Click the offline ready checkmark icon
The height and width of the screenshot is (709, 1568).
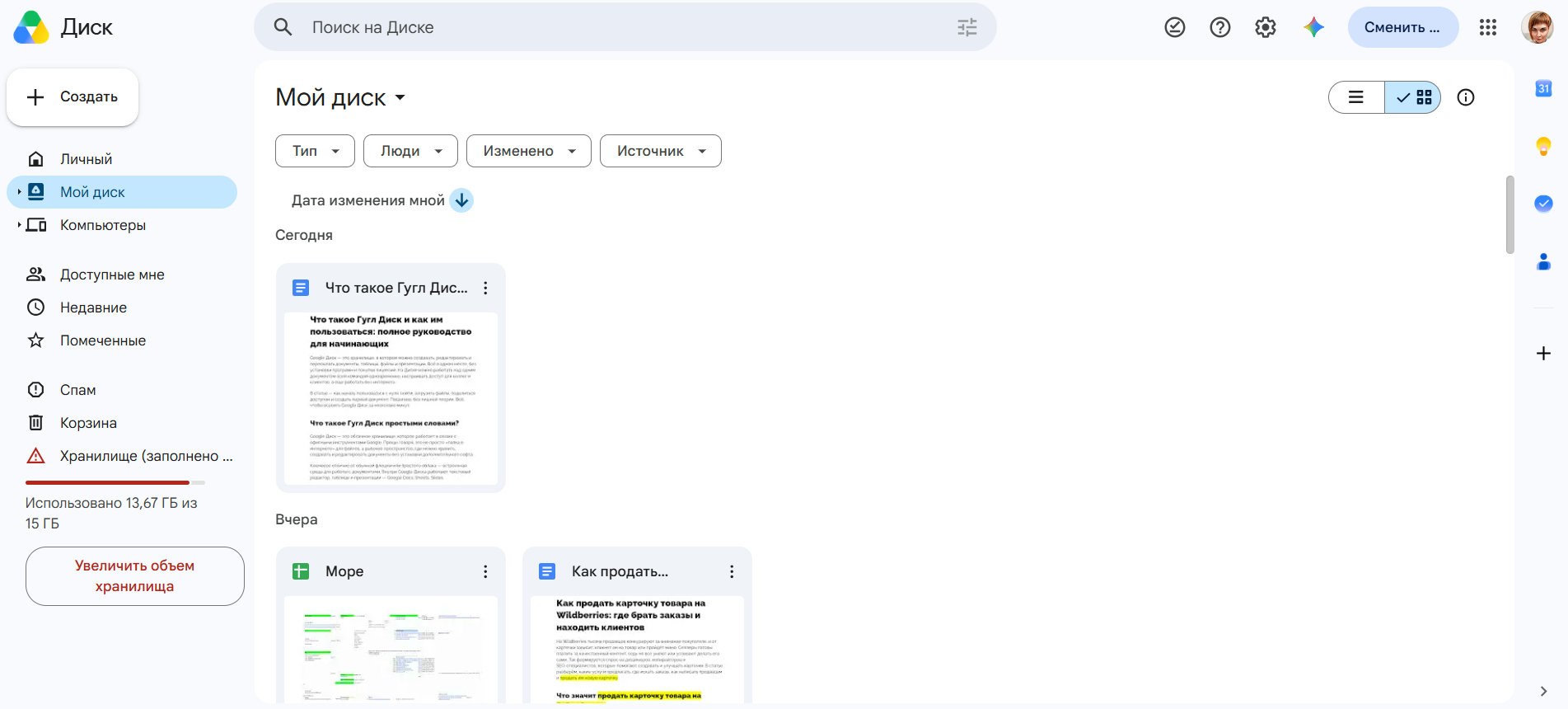pyautogui.click(x=1175, y=27)
